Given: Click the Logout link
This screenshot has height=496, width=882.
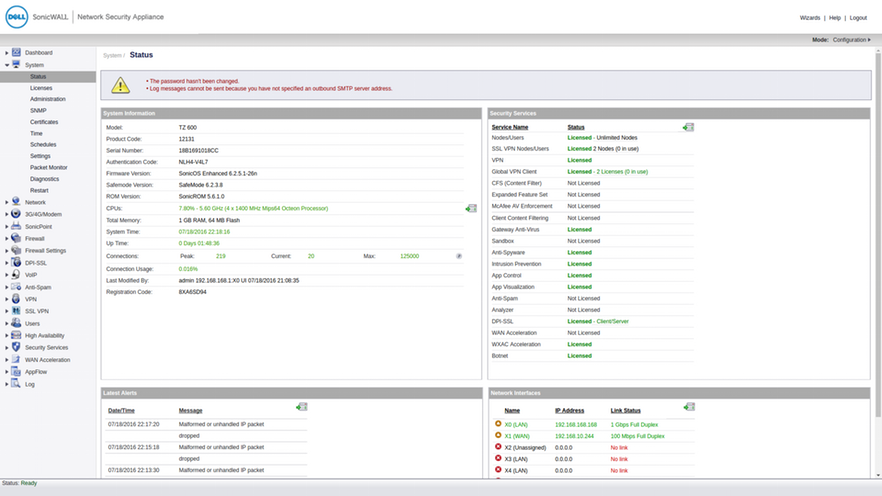Looking at the screenshot, I should 858,18.
